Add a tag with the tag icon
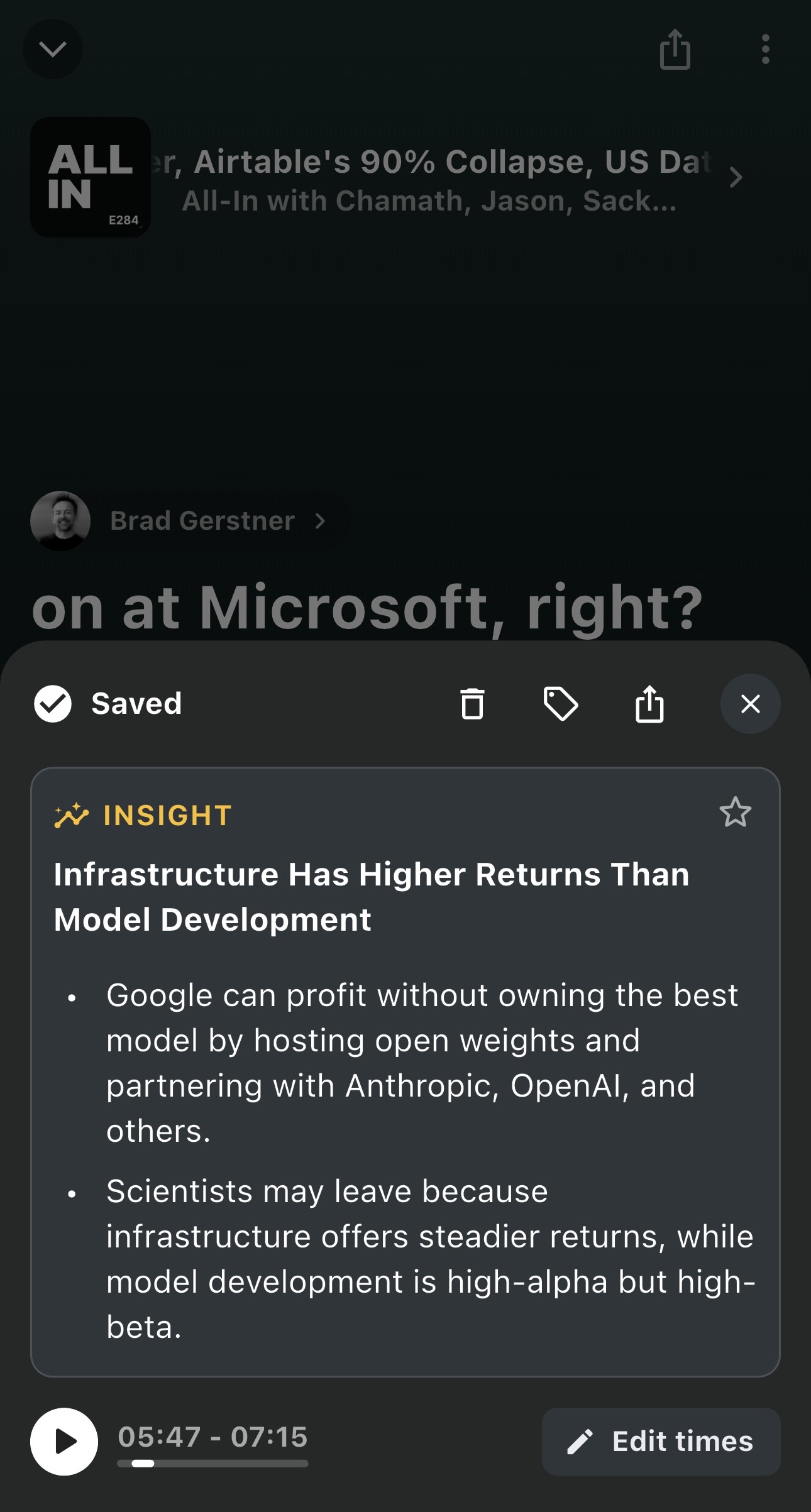Image resolution: width=811 pixels, height=1512 pixels. (x=561, y=704)
